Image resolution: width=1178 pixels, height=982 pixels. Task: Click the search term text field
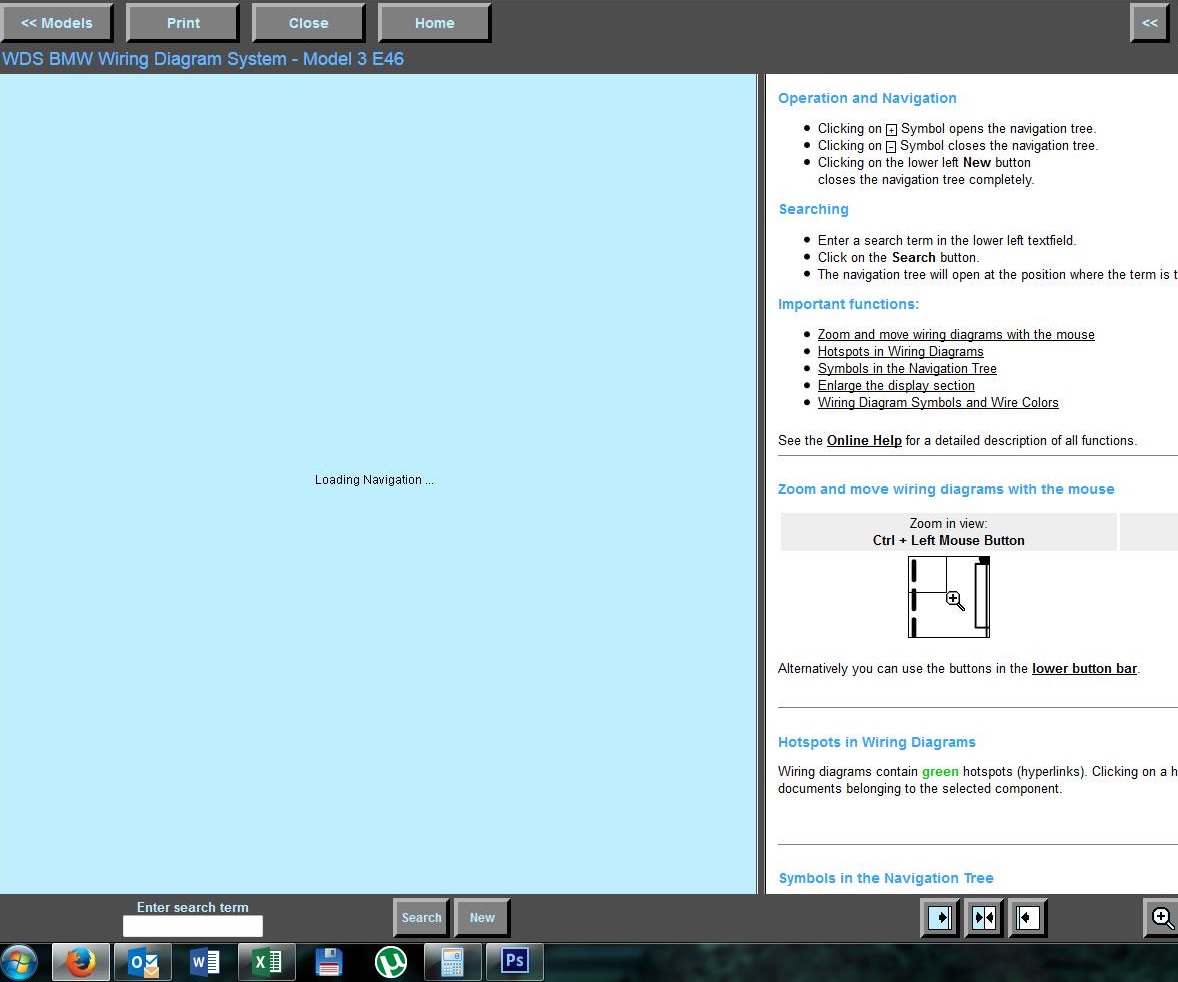(x=192, y=926)
